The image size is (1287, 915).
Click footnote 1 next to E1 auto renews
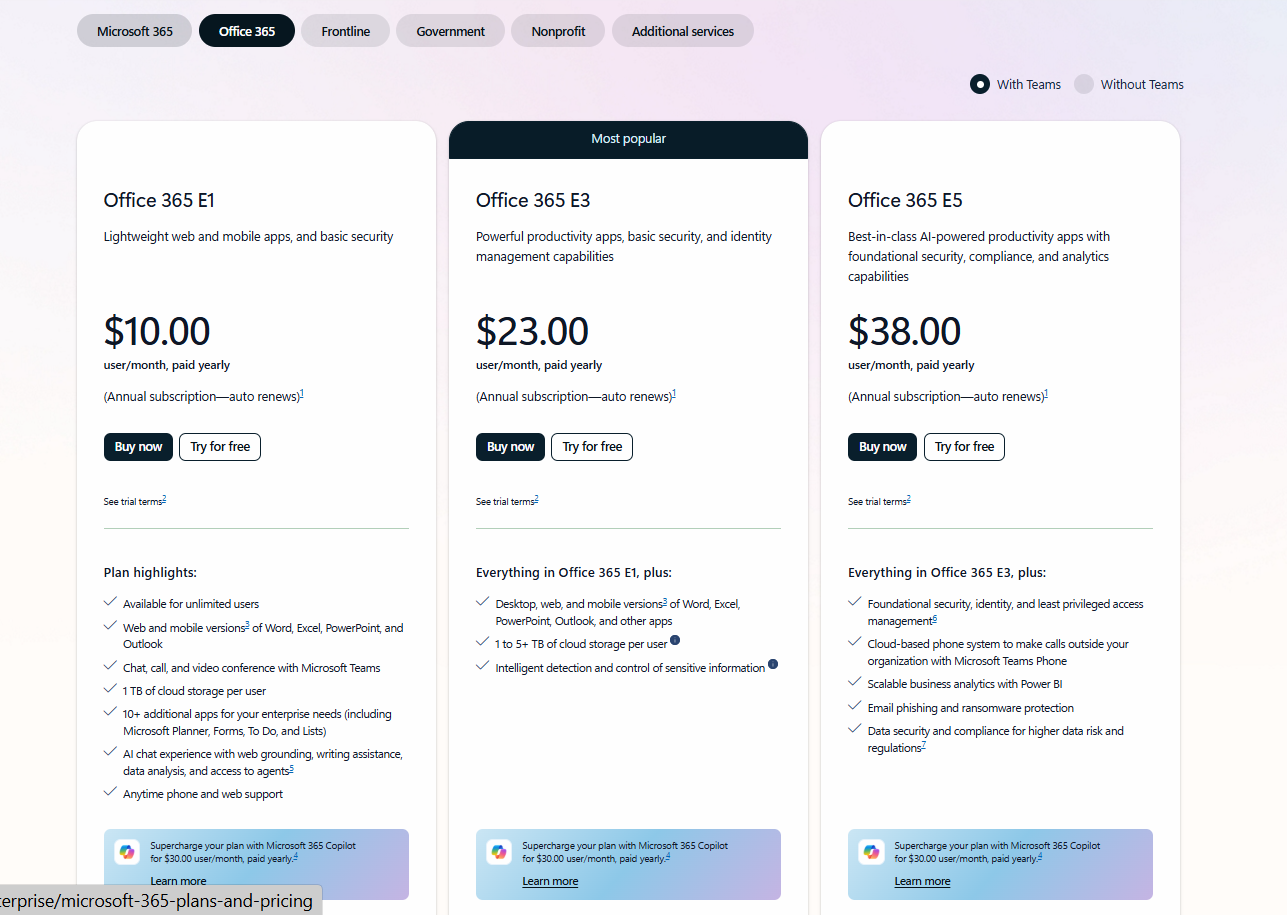[302, 392]
